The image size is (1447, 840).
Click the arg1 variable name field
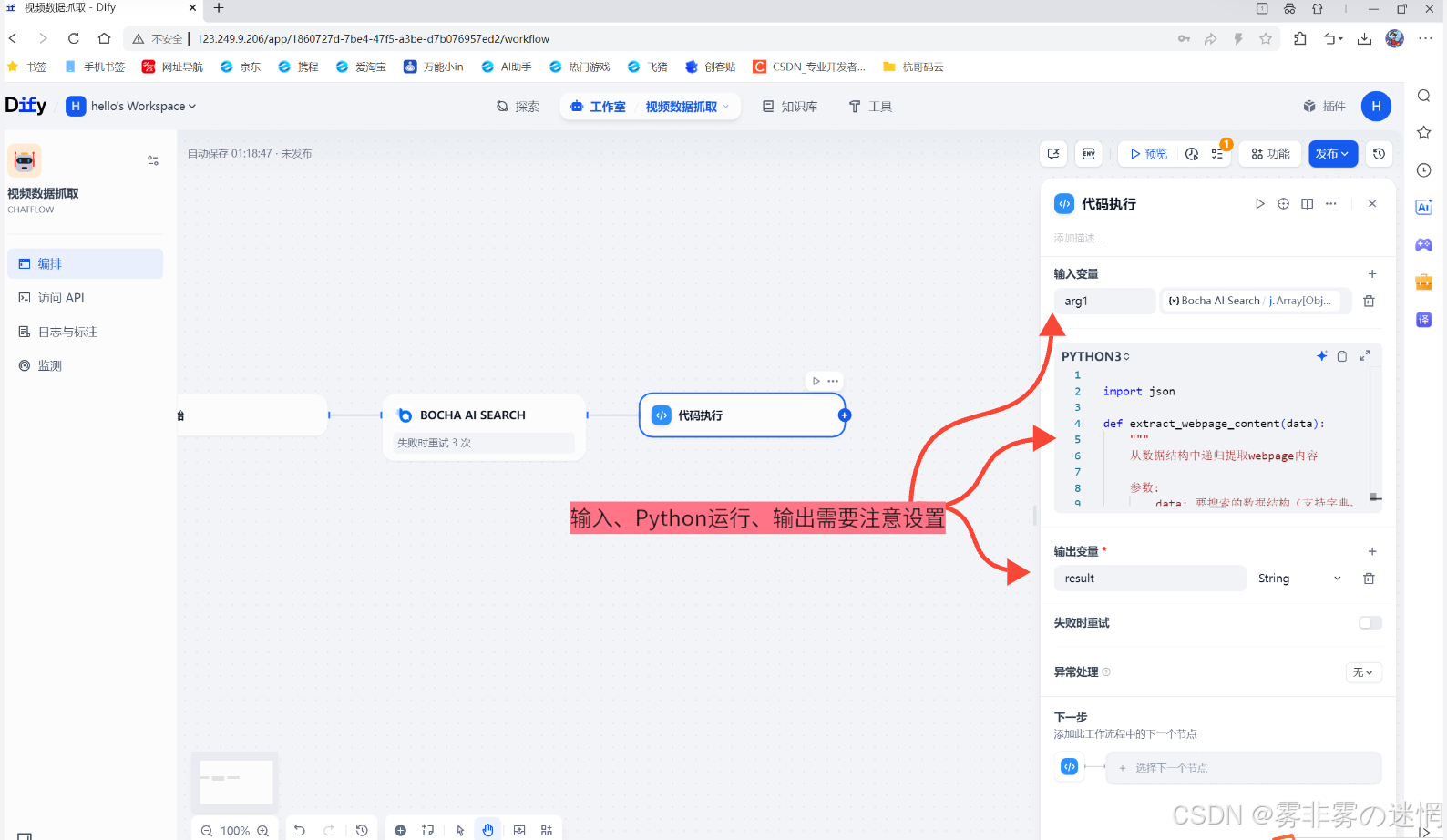point(1105,301)
